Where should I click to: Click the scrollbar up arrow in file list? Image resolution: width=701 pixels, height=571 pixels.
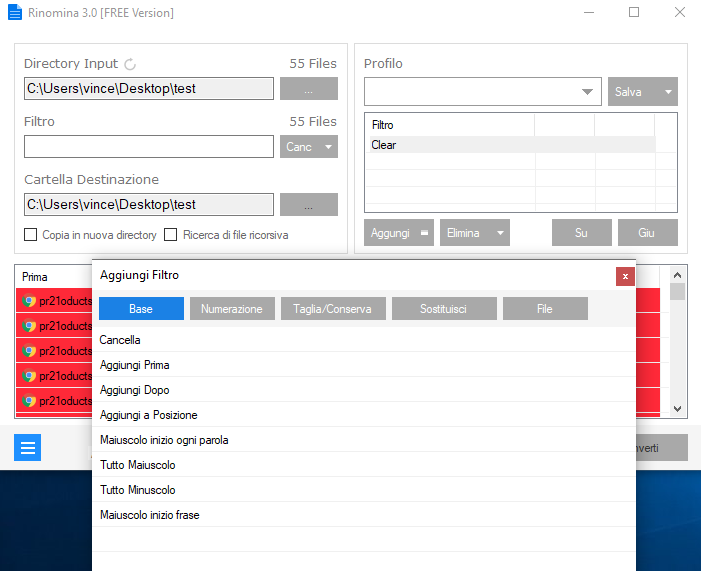[677, 275]
